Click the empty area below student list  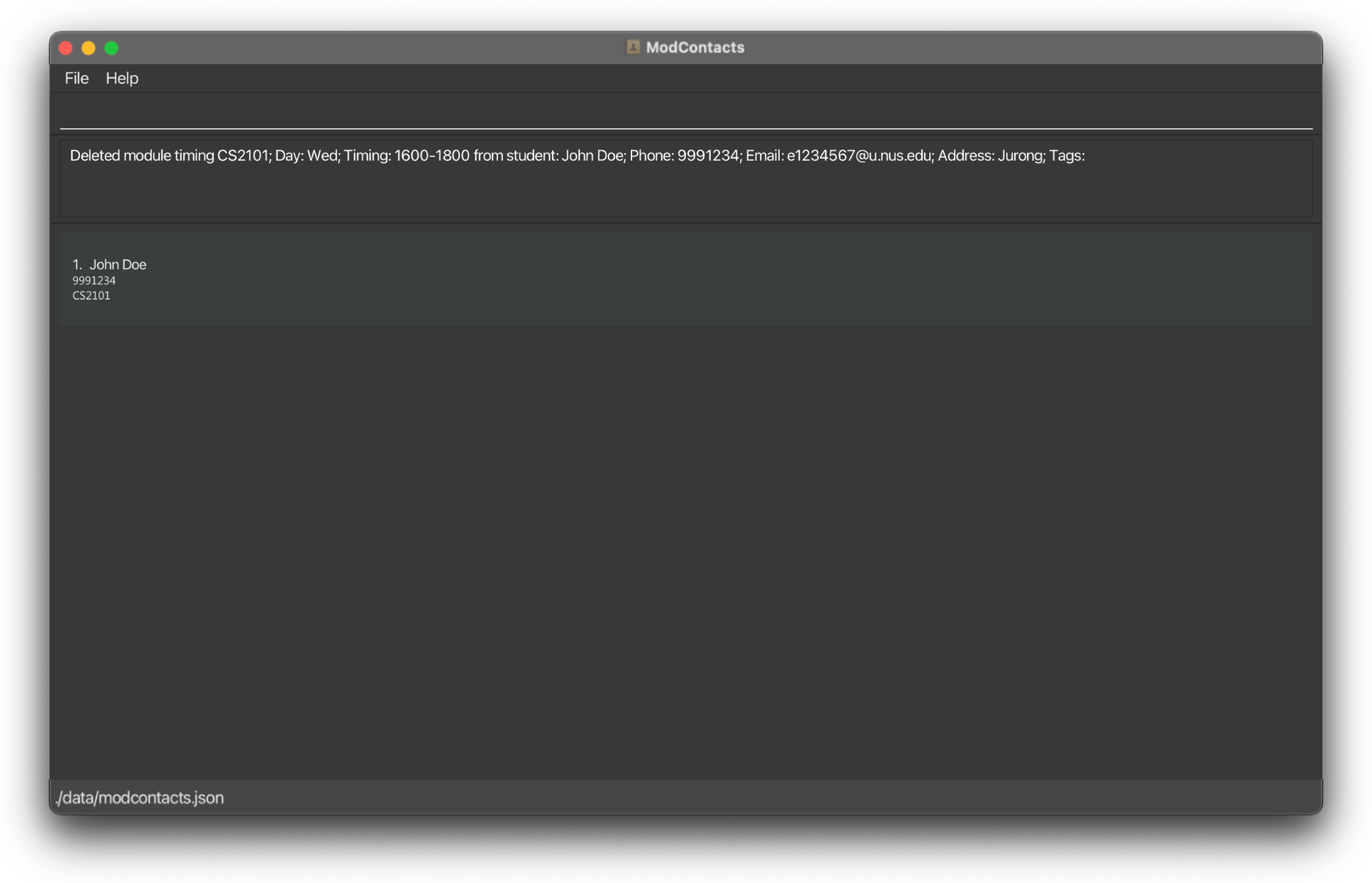(685, 546)
